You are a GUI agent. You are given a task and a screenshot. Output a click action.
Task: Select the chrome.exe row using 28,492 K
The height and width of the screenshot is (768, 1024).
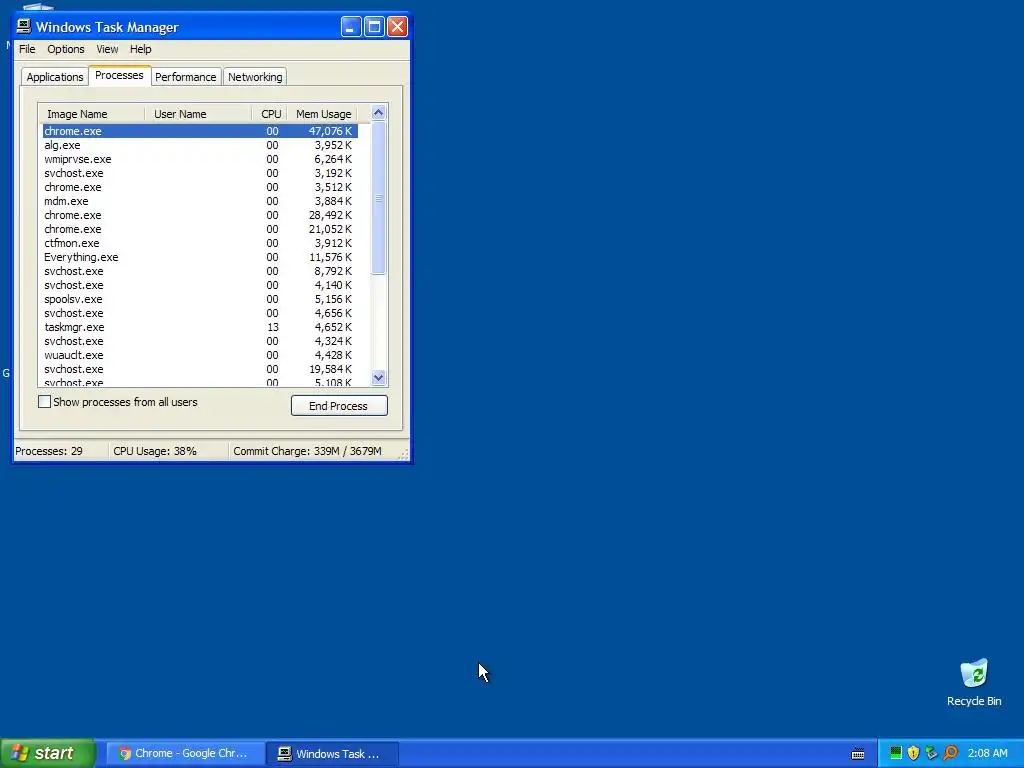click(200, 215)
